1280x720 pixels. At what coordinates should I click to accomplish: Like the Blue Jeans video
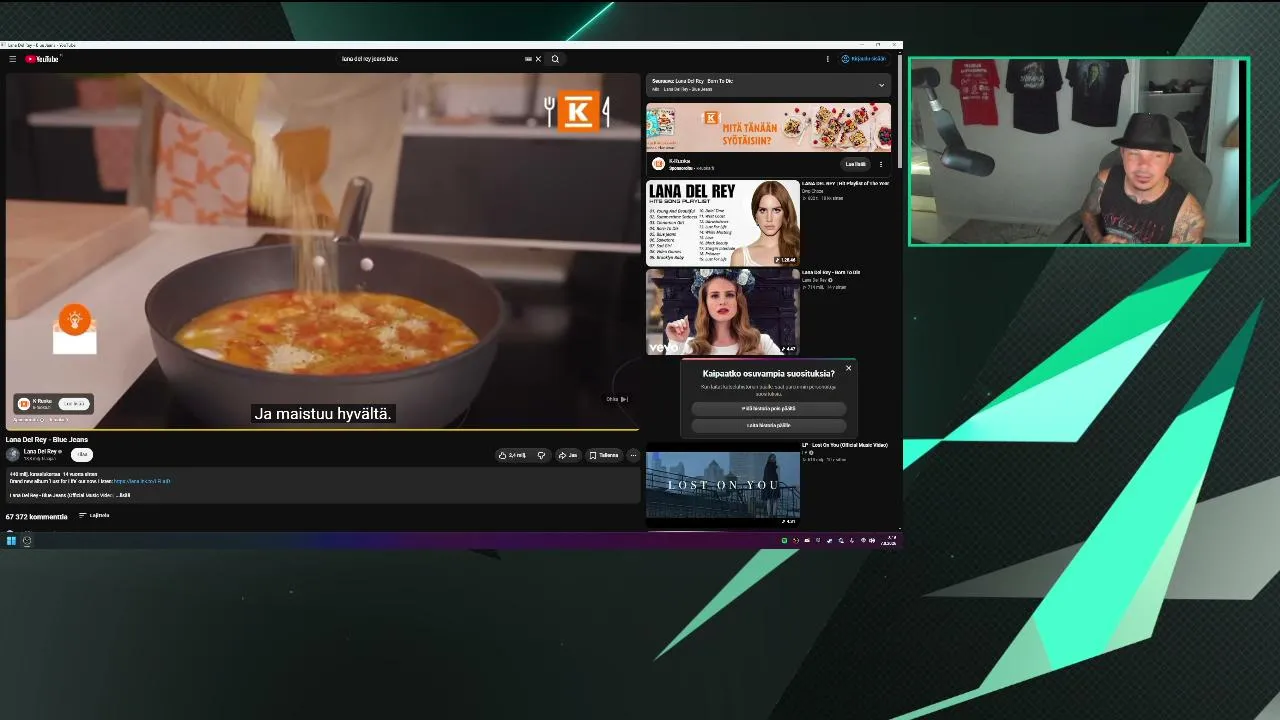click(x=513, y=455)
